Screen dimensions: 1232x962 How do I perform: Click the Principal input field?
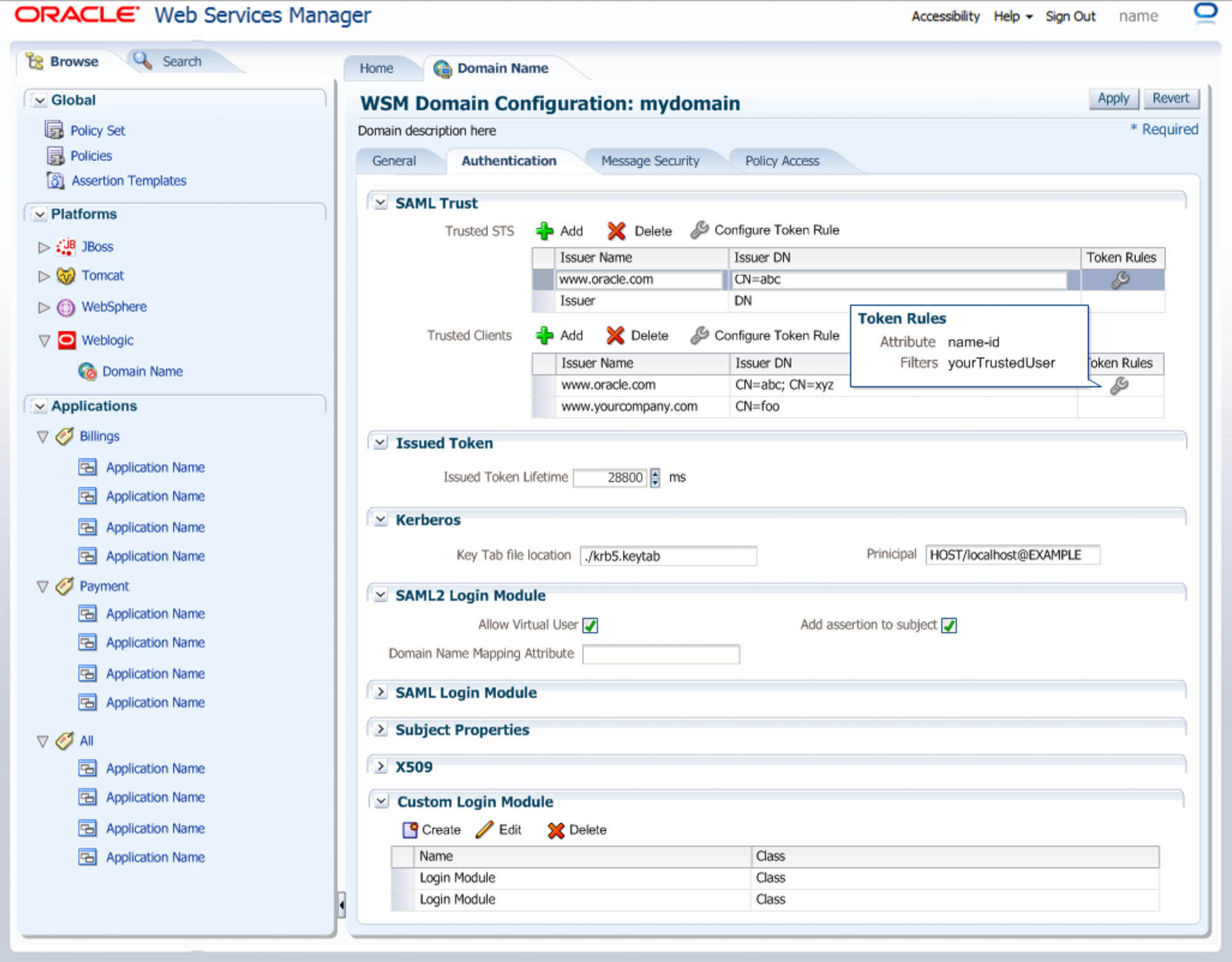(x=1013, y=554)
